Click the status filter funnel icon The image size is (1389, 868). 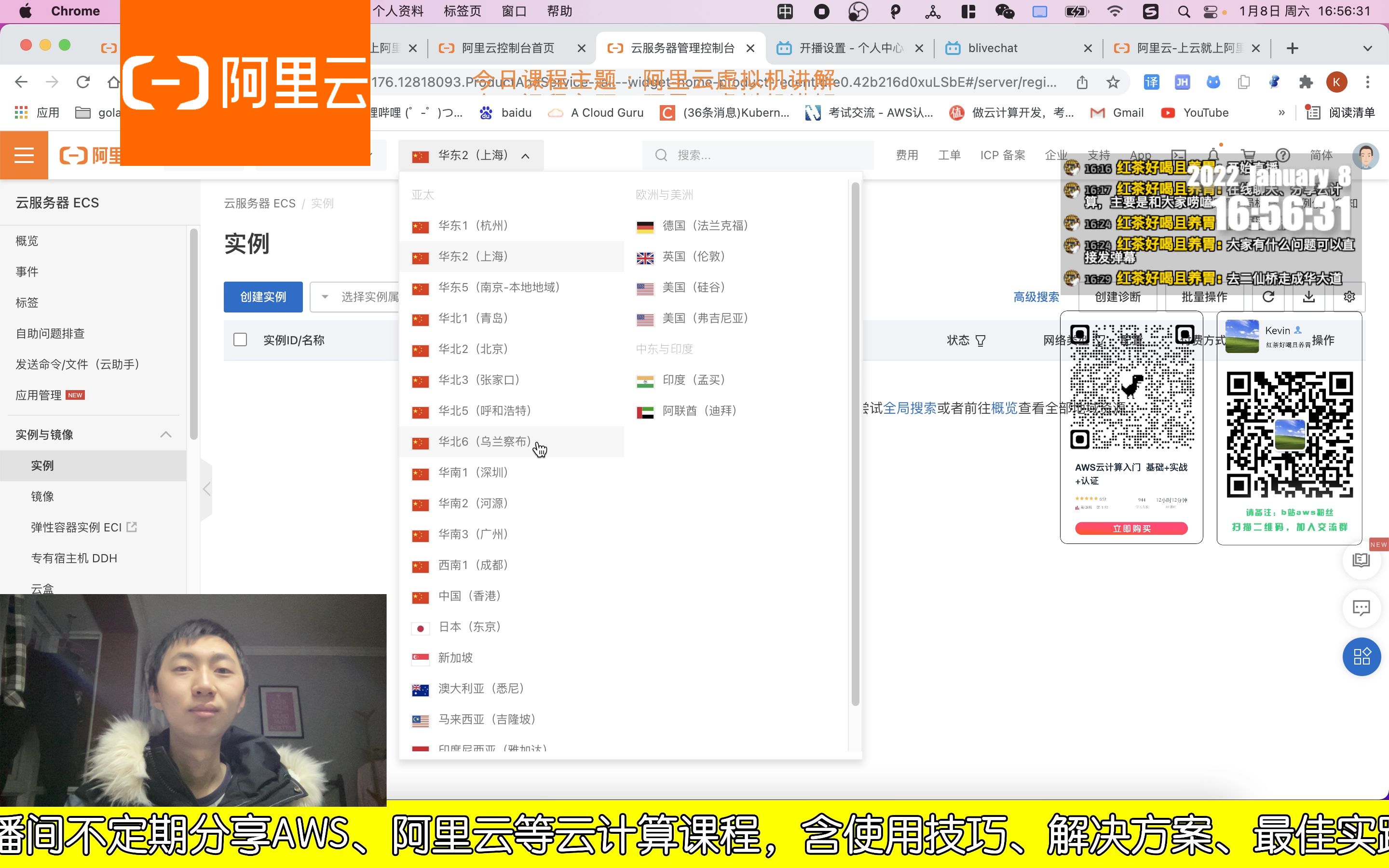point(980,341)
